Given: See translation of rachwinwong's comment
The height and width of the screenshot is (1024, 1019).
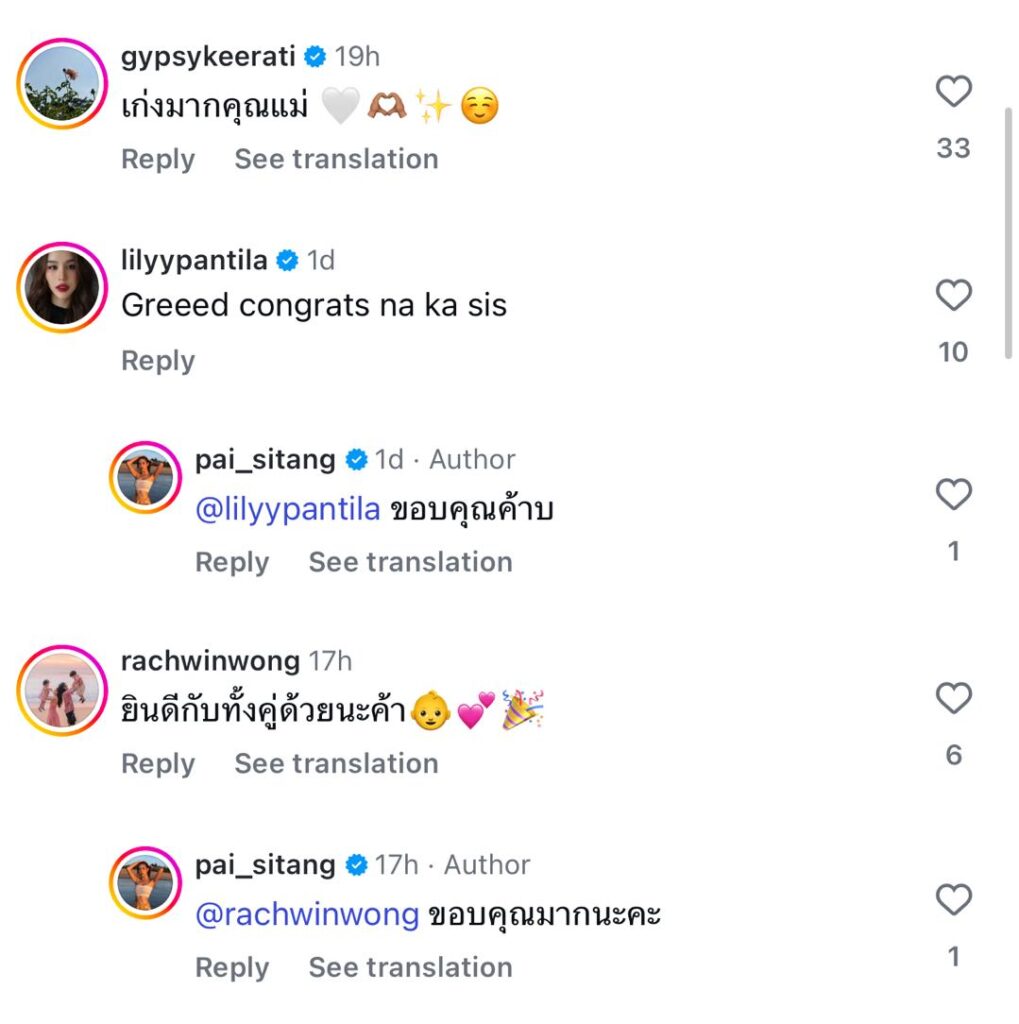Looking at the screenshot, I should (336, 764).
